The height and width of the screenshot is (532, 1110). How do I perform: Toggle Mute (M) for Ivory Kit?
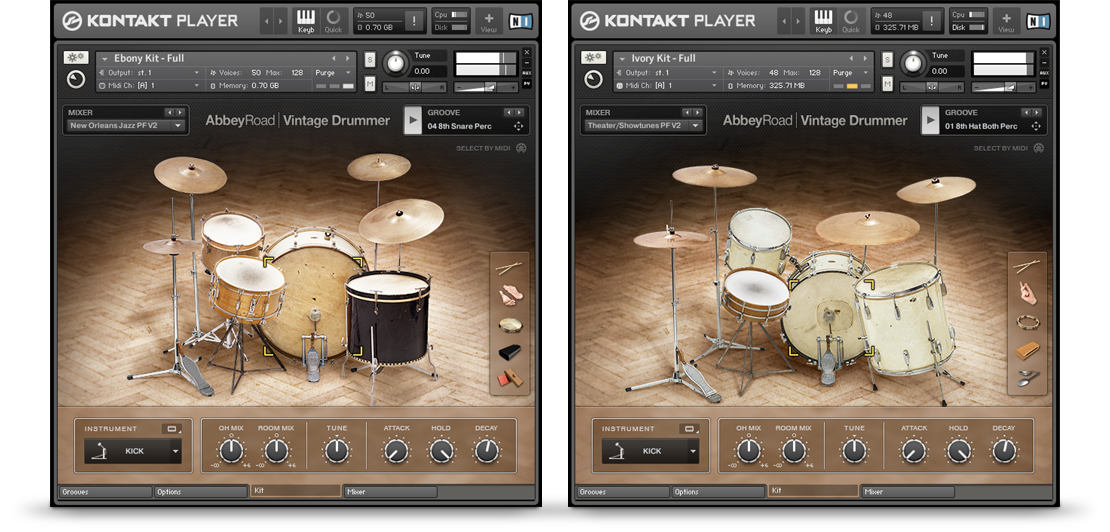887,84
